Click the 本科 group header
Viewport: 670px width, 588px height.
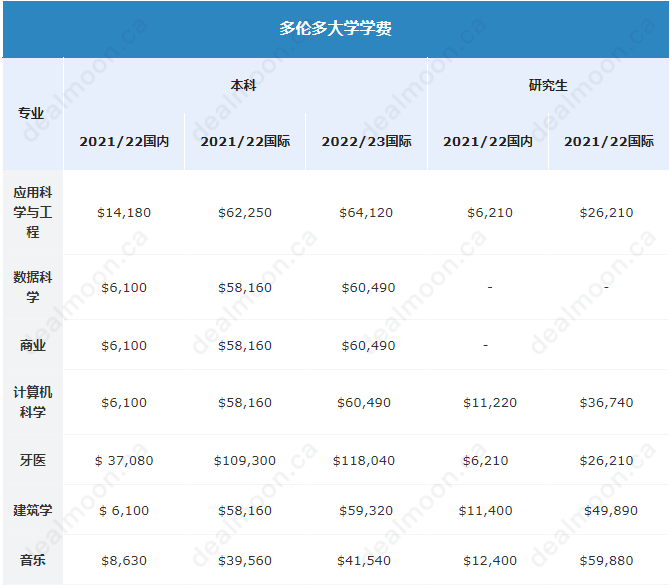(x=244, y=85)
